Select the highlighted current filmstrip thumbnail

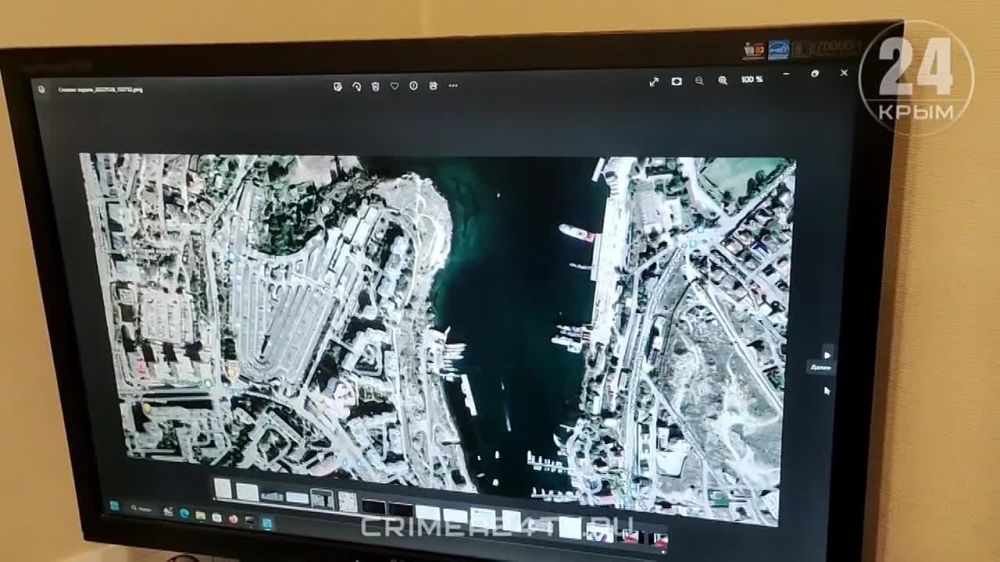[322, 499]
